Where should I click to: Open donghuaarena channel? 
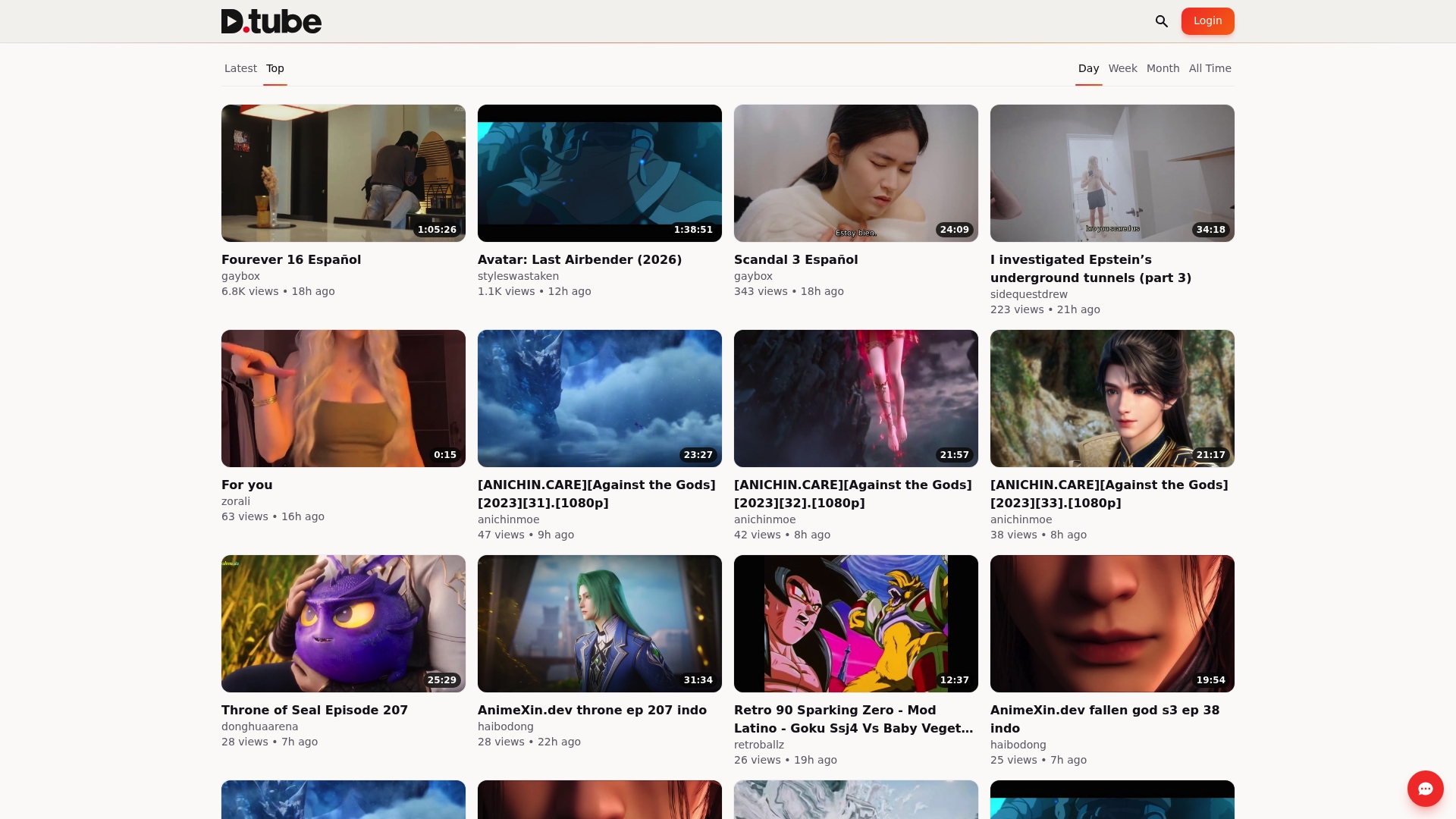click(x=260, y=727)
